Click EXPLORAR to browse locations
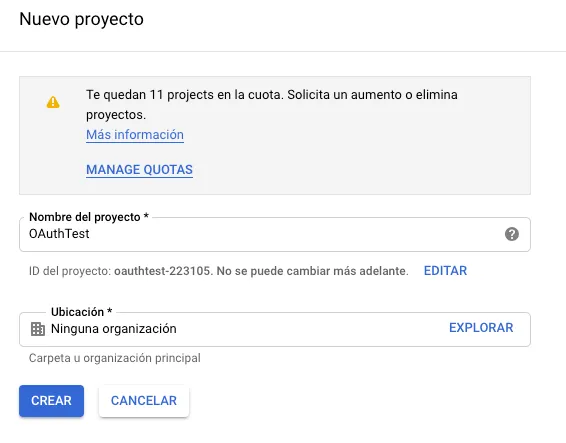Screen dimensions: 566x443 (x=481, y=328)
